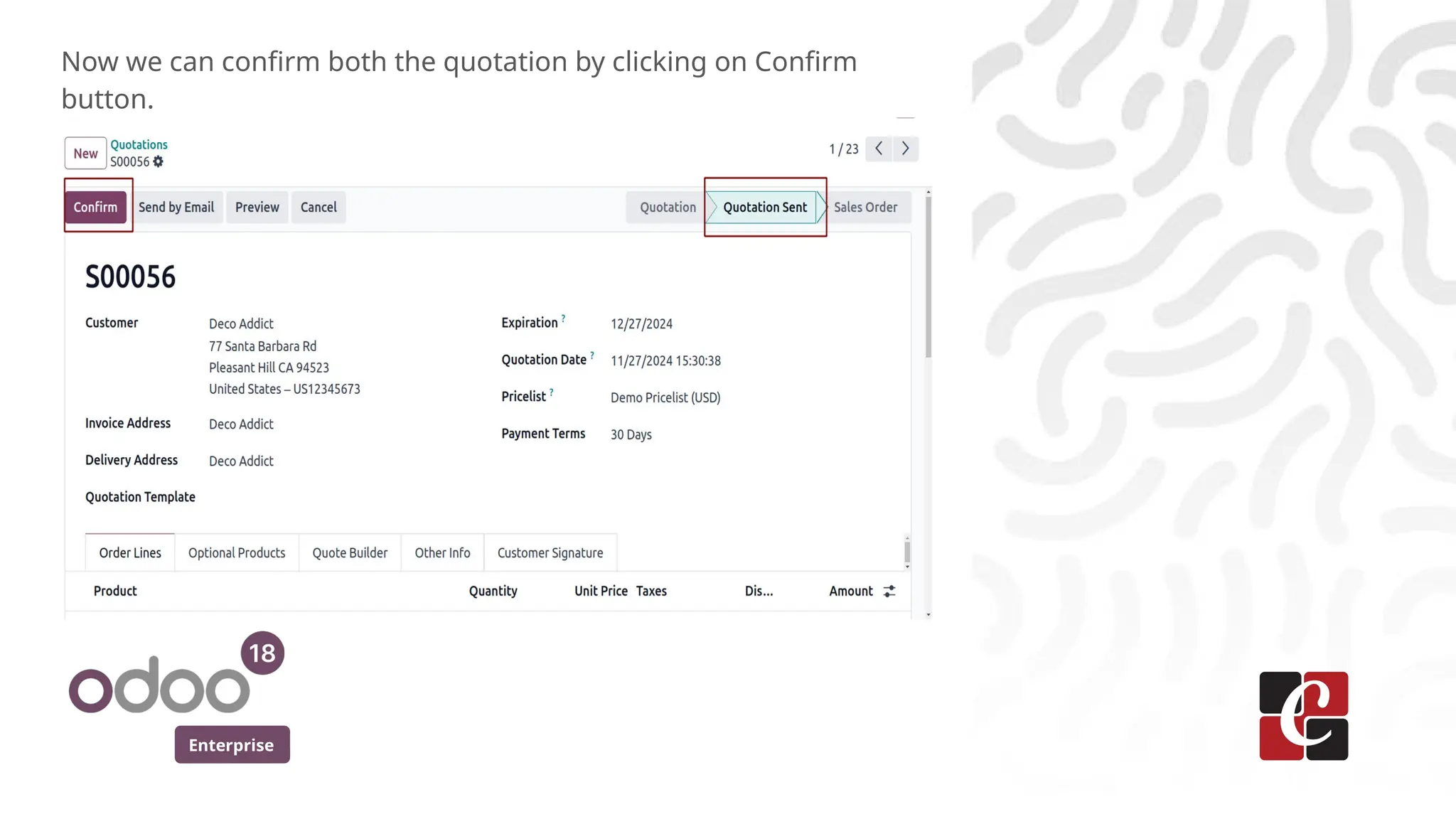The image size is (1456, 819).
Task: Switch to Optional Products tab
Action: pyautogui.click(x=237, y=552)
